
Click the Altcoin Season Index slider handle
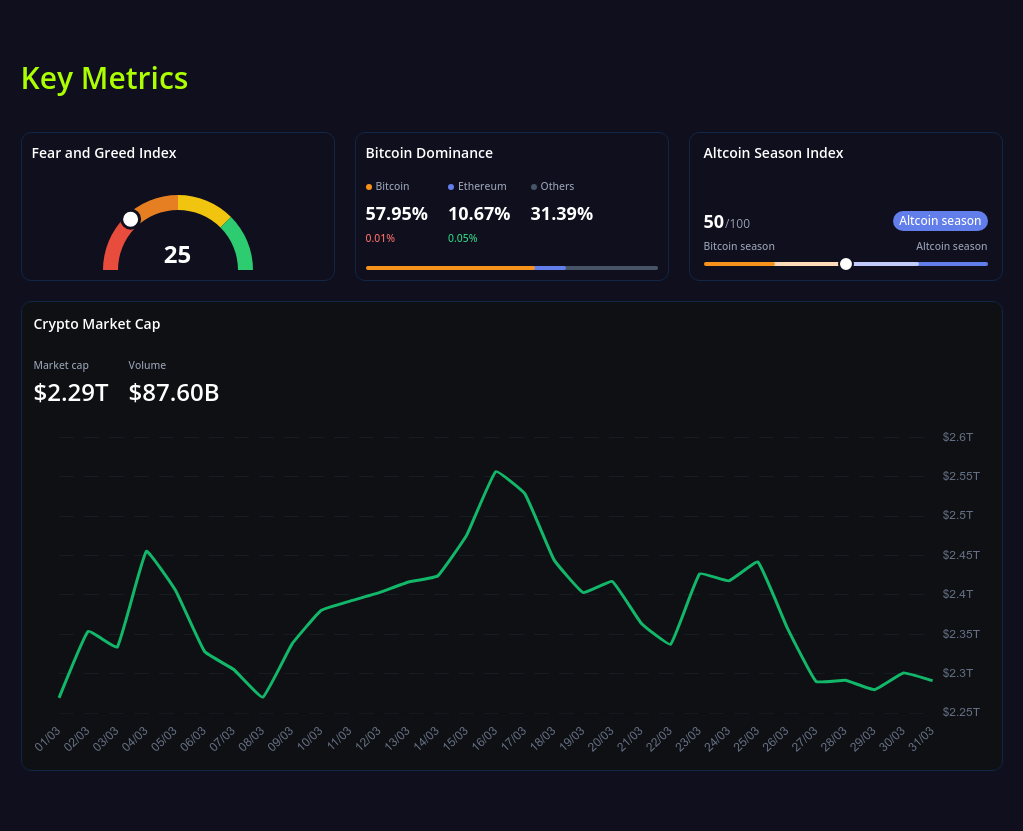tap(845, 263)
